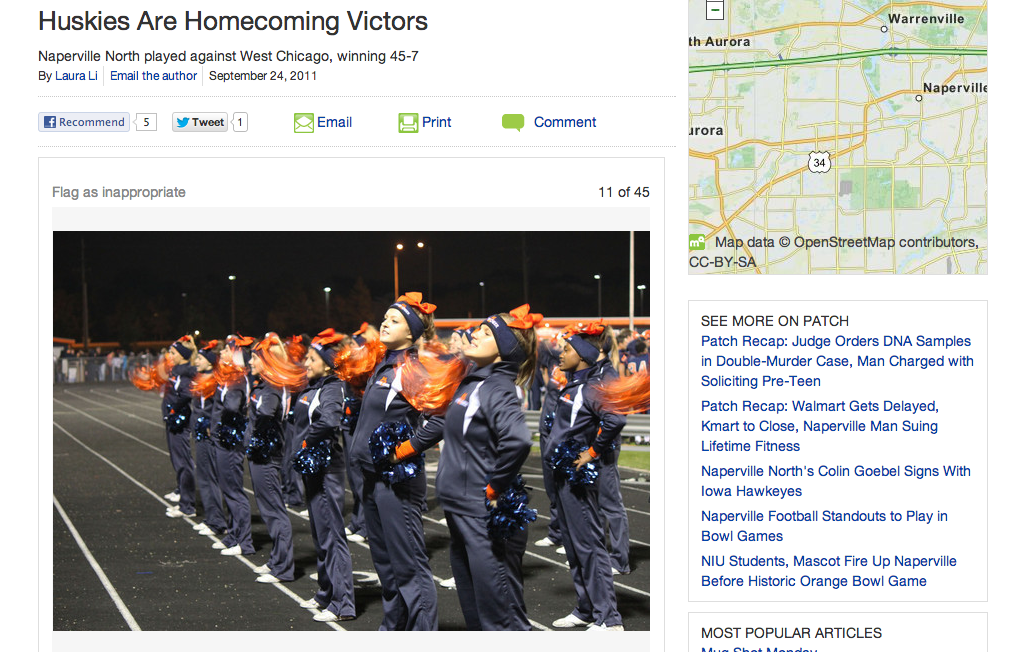Open NIU Students Mascot Orange Bowl article

pos(828,571)
